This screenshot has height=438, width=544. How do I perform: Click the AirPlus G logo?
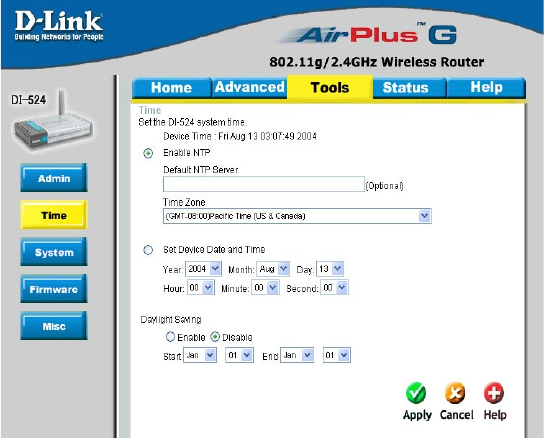tap(368, 34)
